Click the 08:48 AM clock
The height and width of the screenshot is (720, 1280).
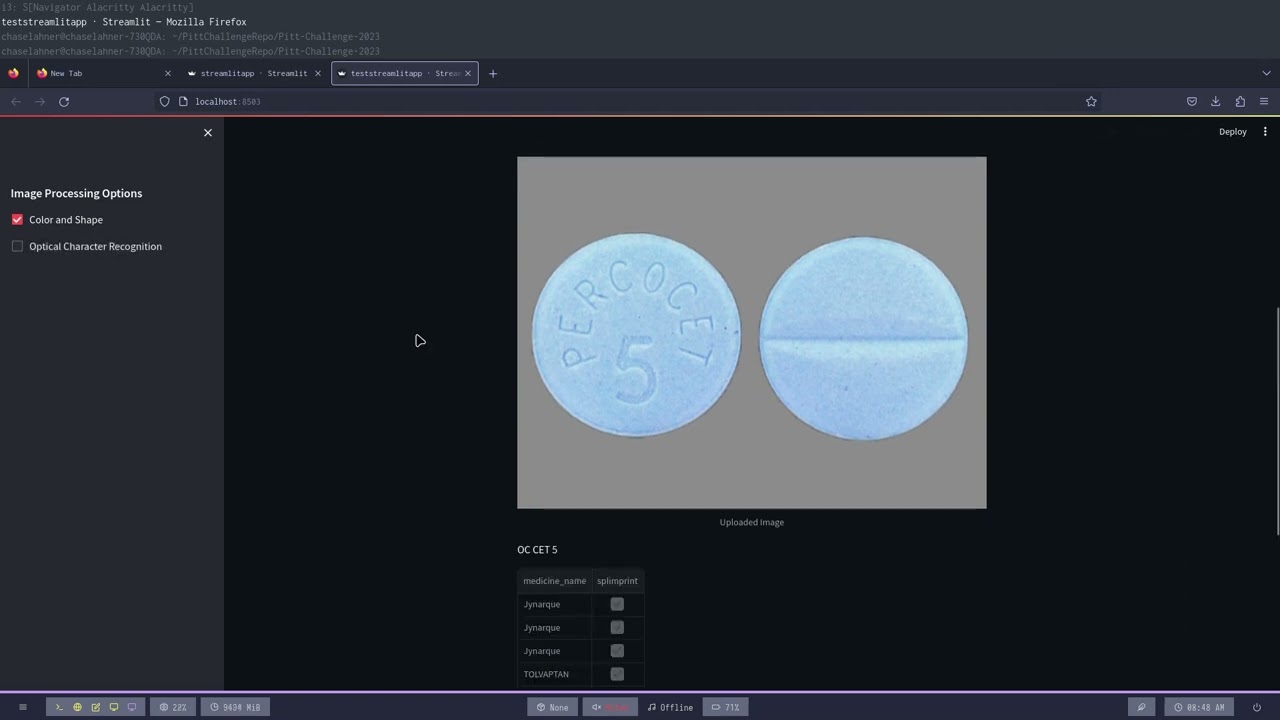(1199, 707)
